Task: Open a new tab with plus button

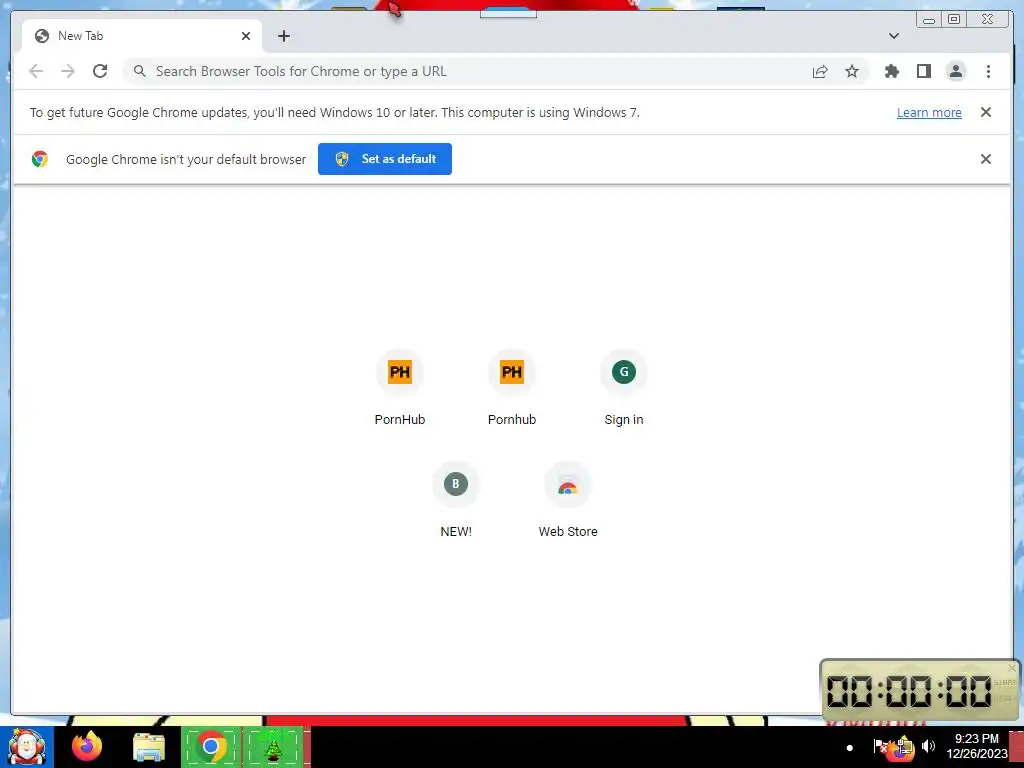Action: coord(283,36)
